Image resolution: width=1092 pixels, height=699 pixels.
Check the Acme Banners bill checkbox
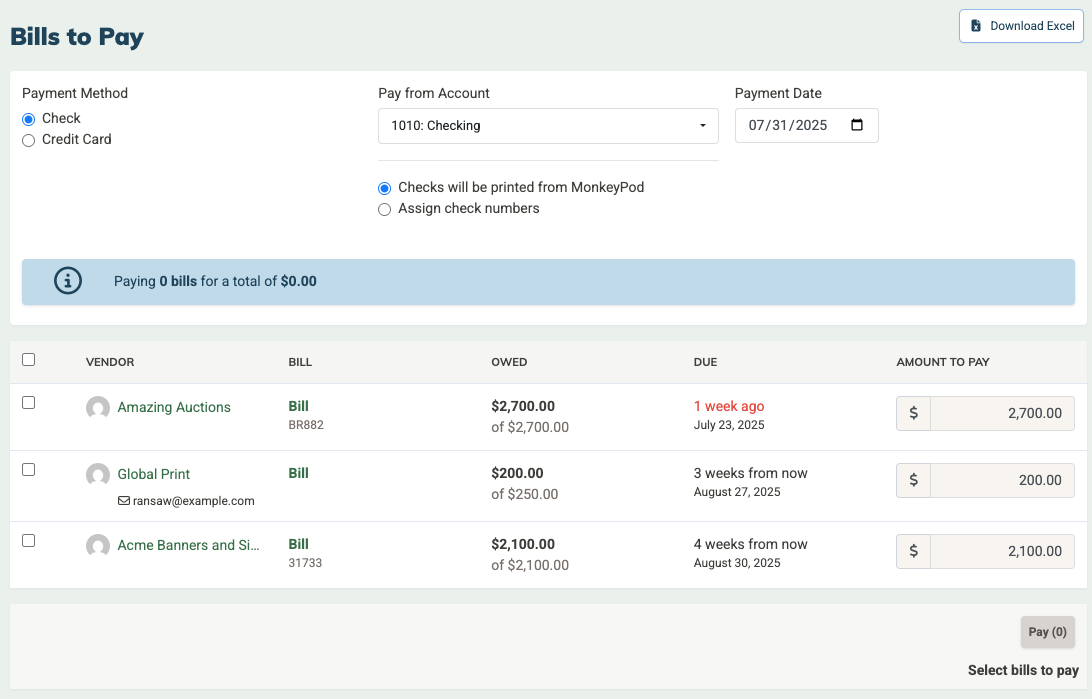tap(29, 540)
